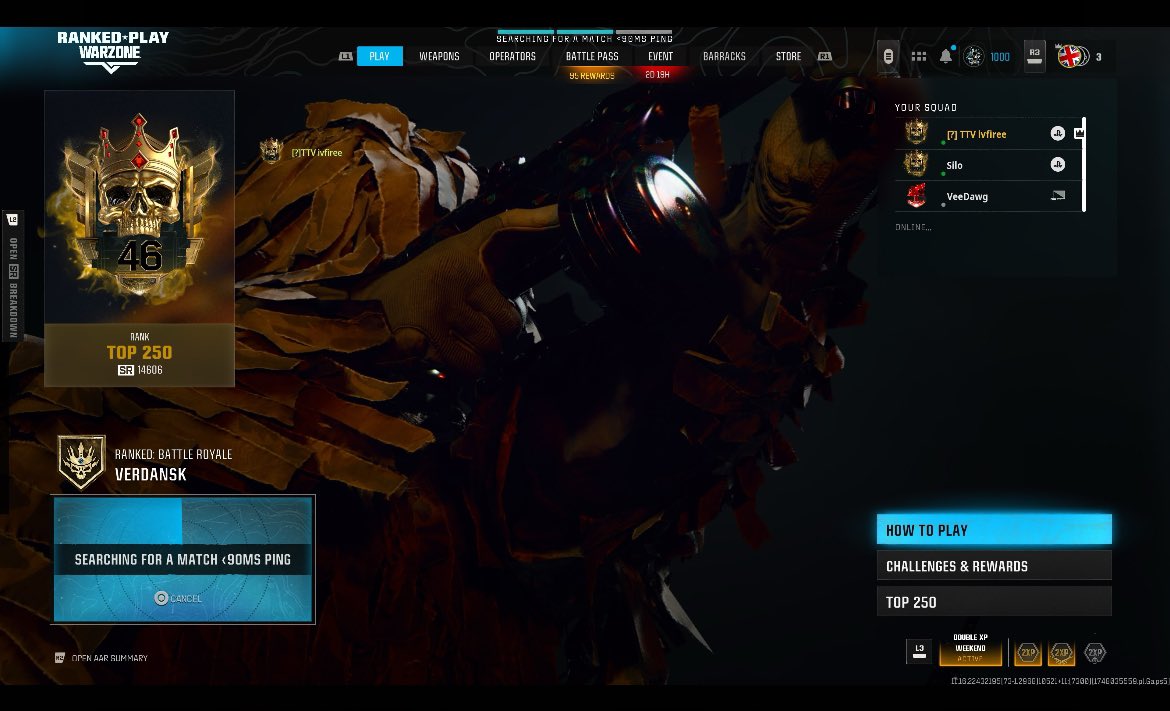Click the matchmaking progress bar in tile
Viewport: 1170px width, 711px height.
[x=184, y=521]
